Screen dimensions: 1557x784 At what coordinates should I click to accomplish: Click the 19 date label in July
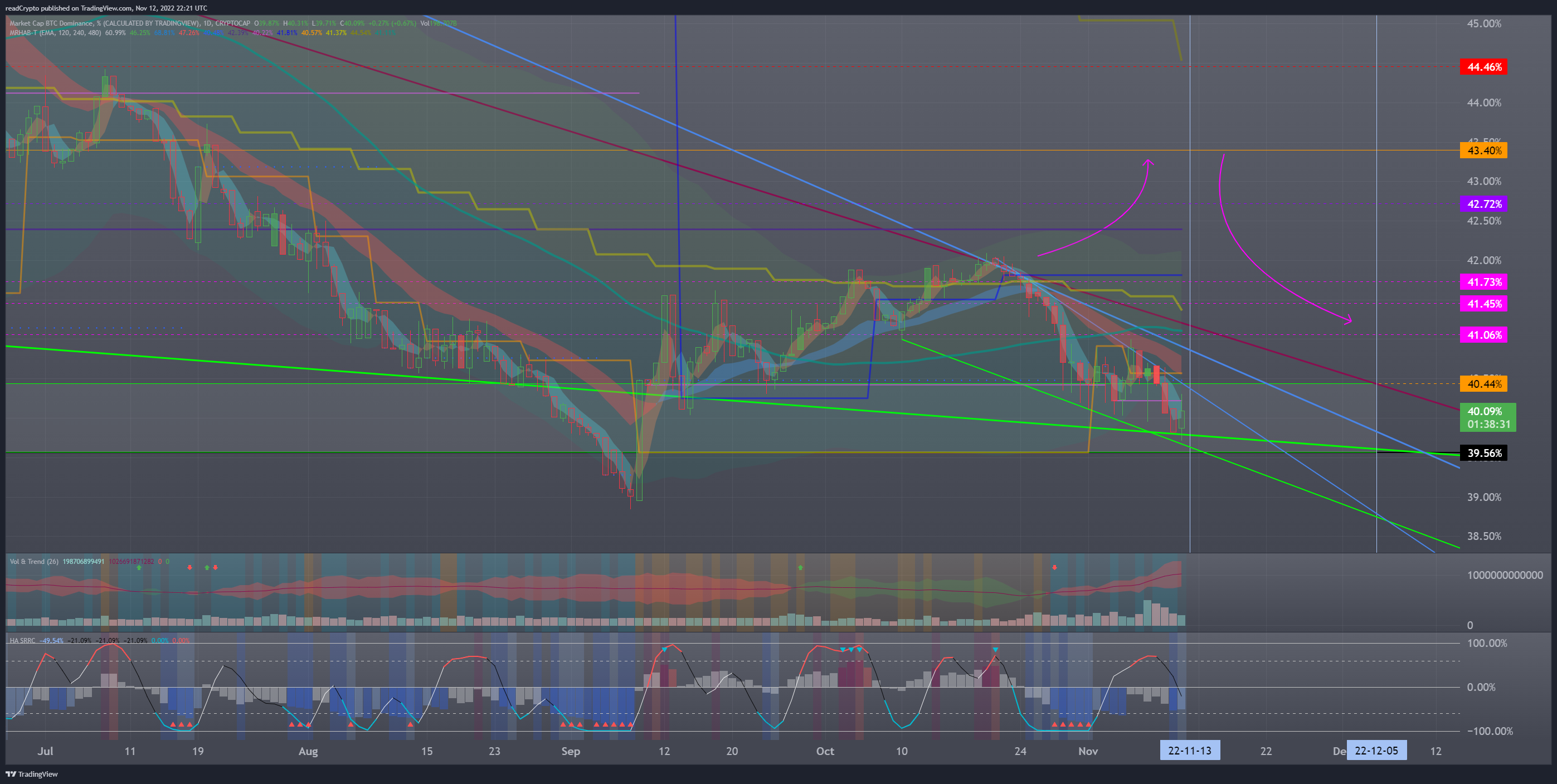[198, 751]
